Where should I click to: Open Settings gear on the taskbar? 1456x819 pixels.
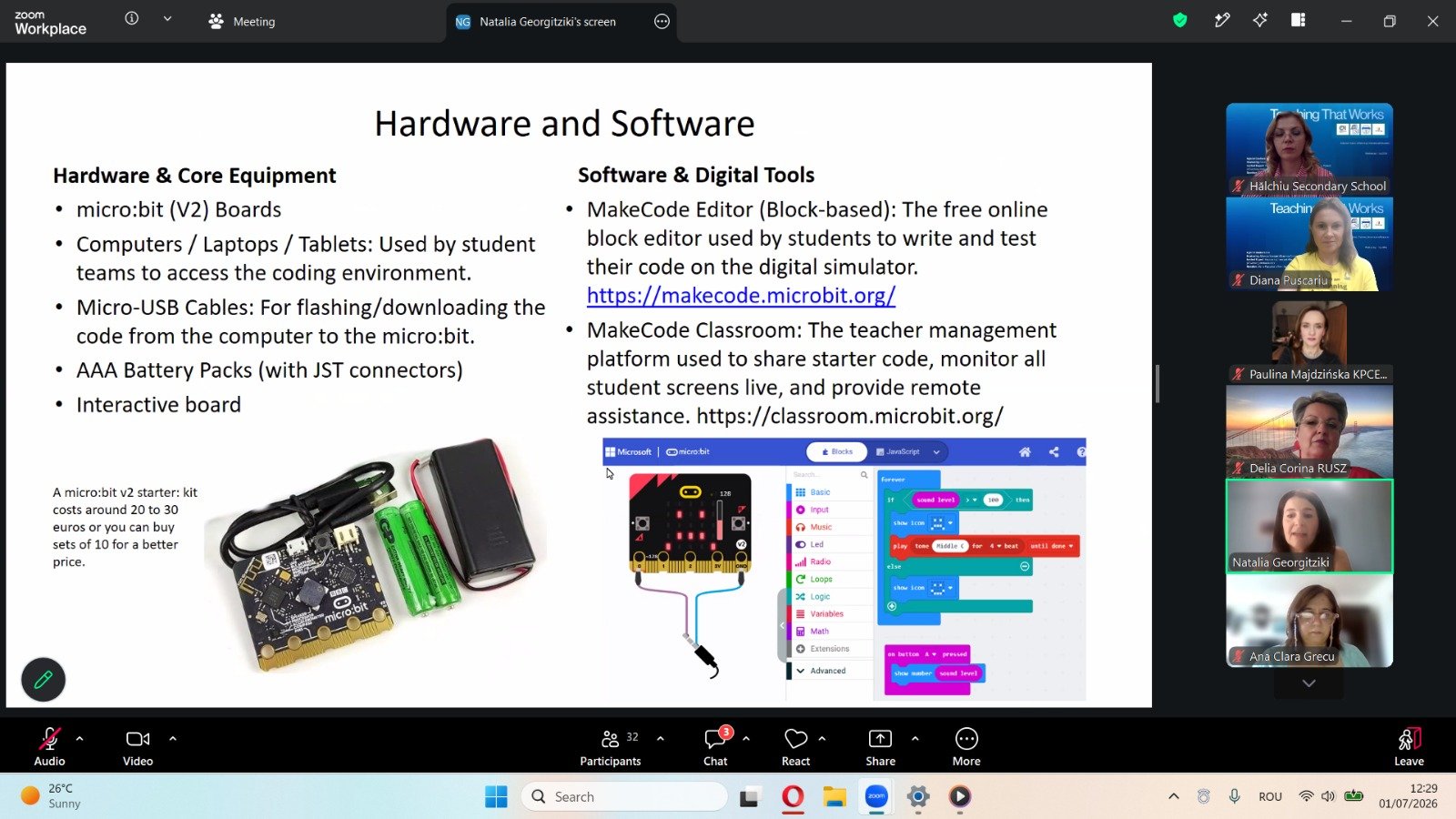click(x=918, y=797)
